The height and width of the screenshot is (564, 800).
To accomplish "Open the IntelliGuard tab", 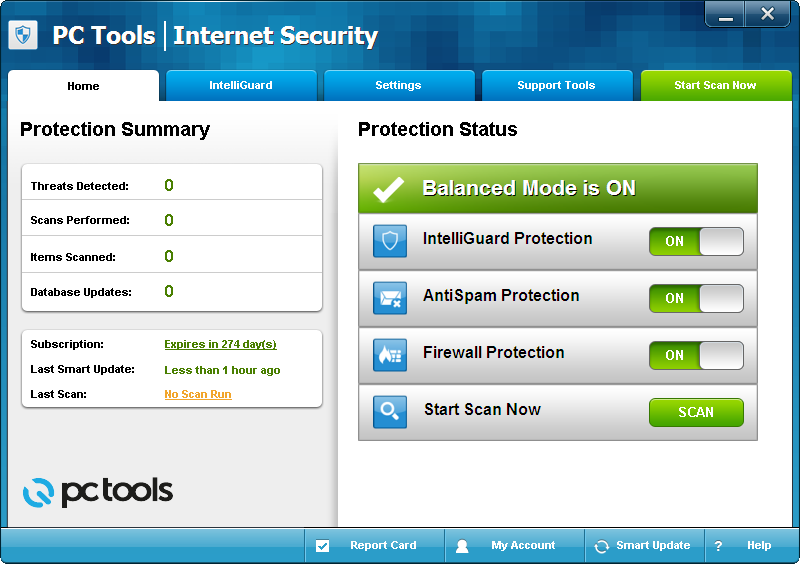I will (241, 86).
